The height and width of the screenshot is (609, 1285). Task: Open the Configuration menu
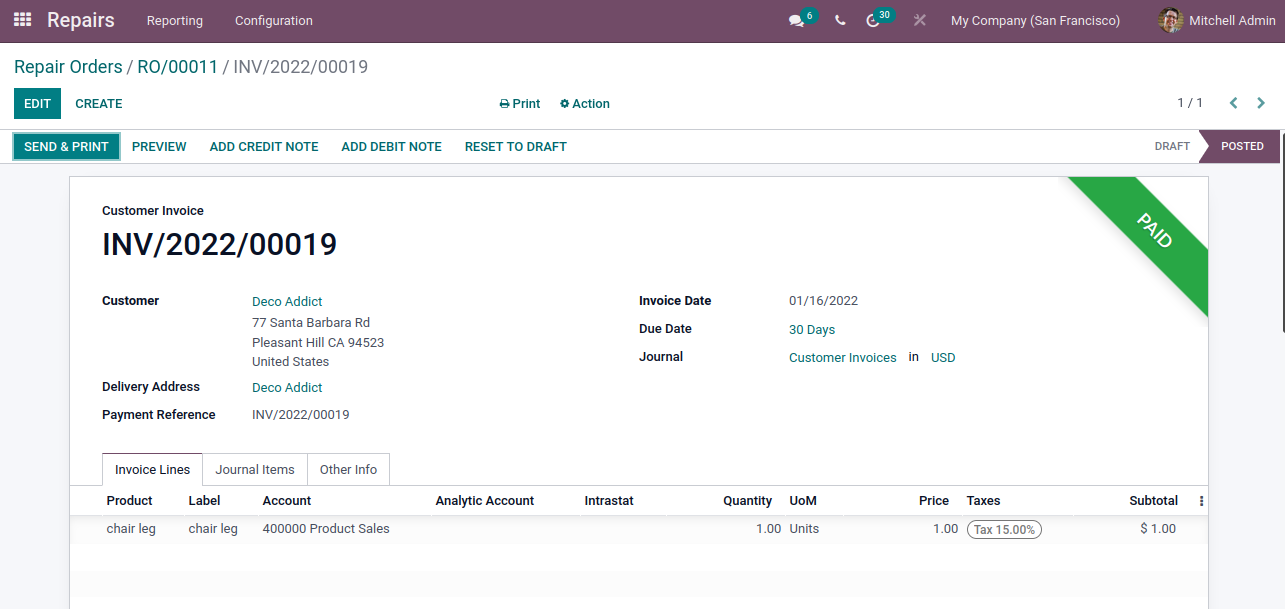[274, 20]
